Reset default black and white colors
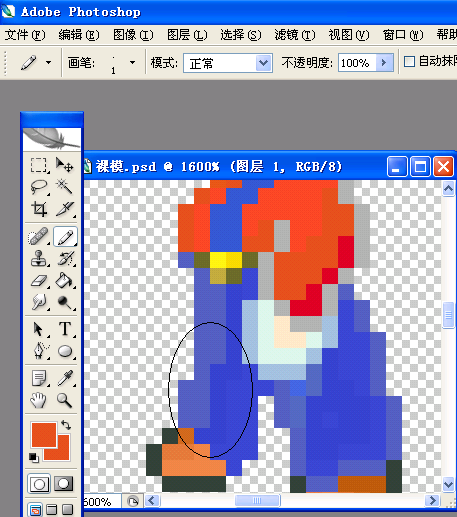Screen dimensions: 457x517 34,458
